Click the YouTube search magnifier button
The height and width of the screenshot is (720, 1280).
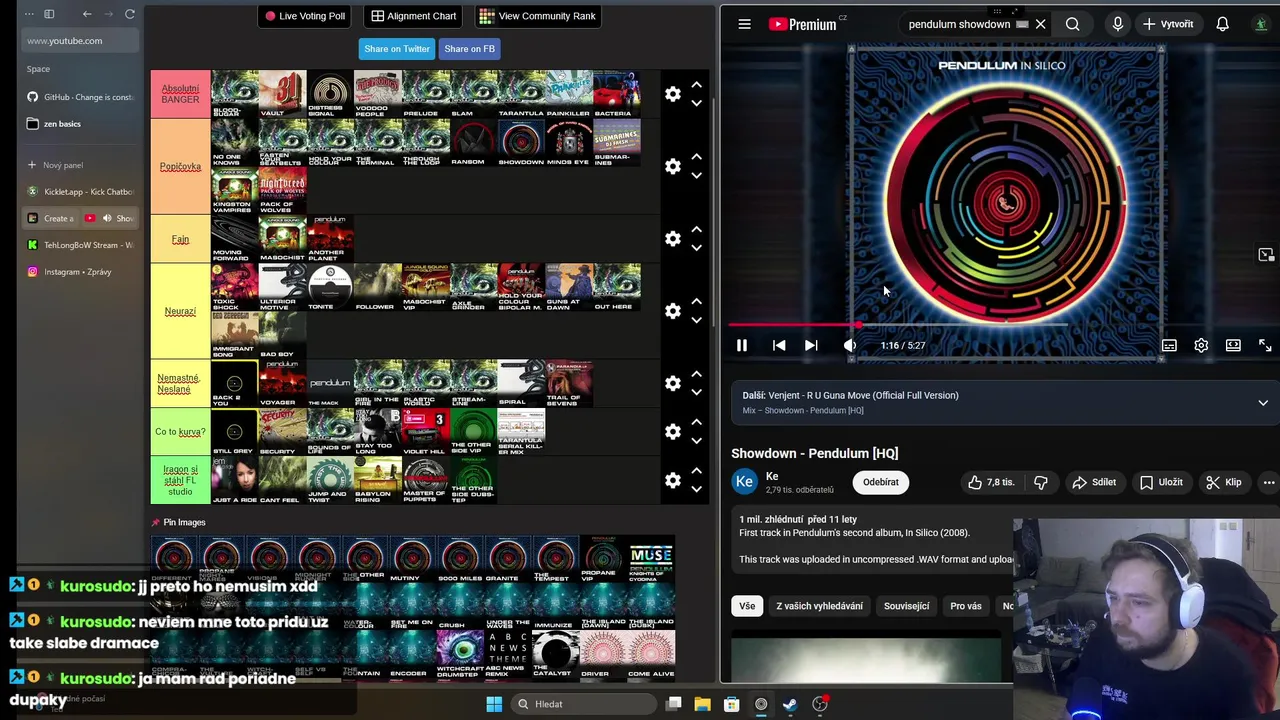point(1072,24)
